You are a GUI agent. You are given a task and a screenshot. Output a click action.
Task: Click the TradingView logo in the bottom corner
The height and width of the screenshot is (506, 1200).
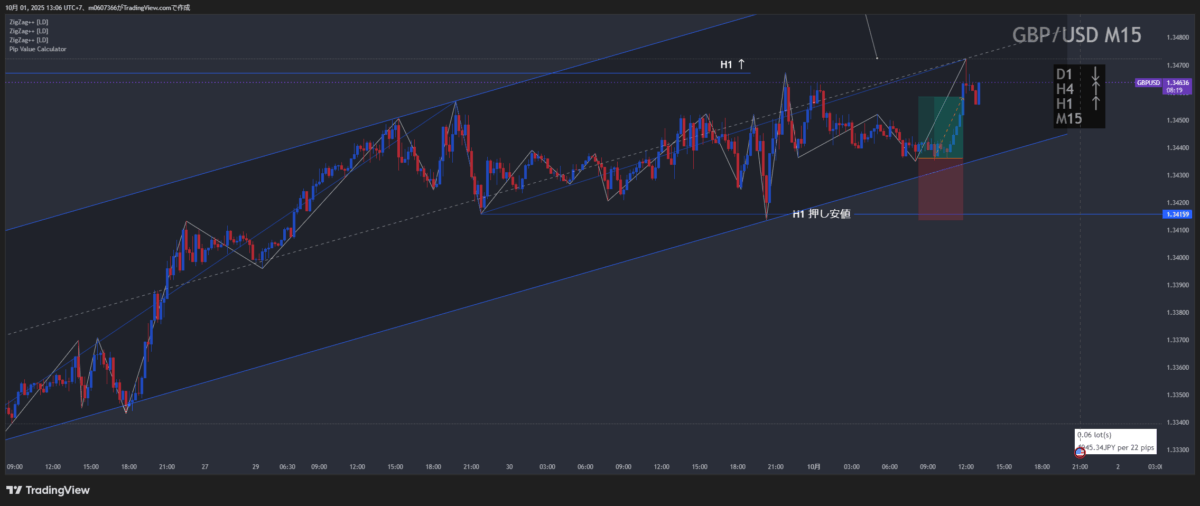click(47, 490)
